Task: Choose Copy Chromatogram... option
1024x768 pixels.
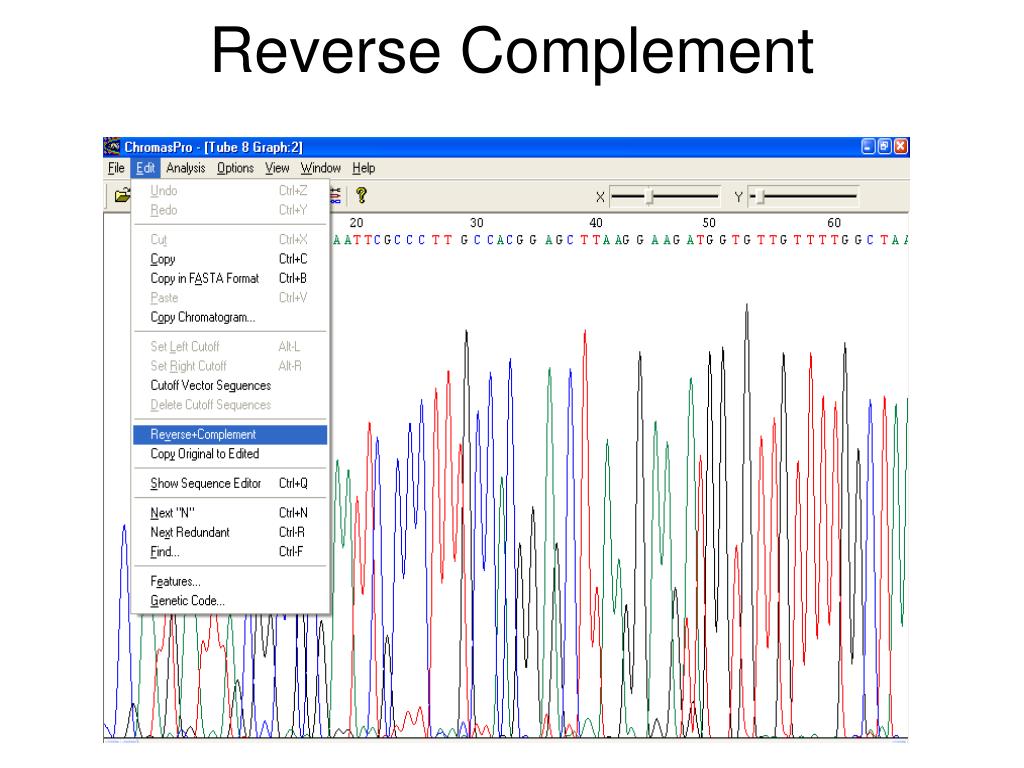Action: pyautogui.click(x=230, y=317)
